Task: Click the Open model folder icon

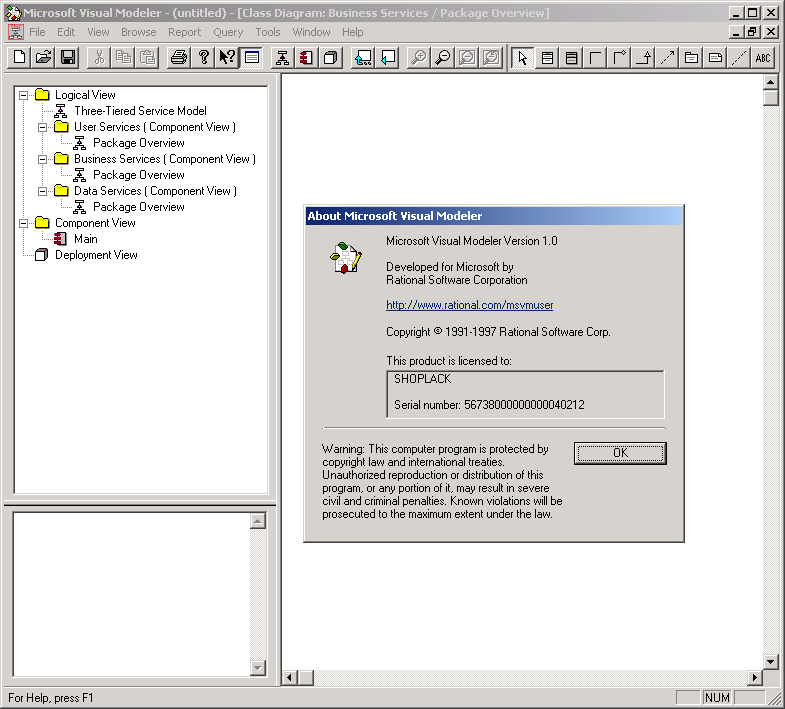Action: click(x=44, y=58)
